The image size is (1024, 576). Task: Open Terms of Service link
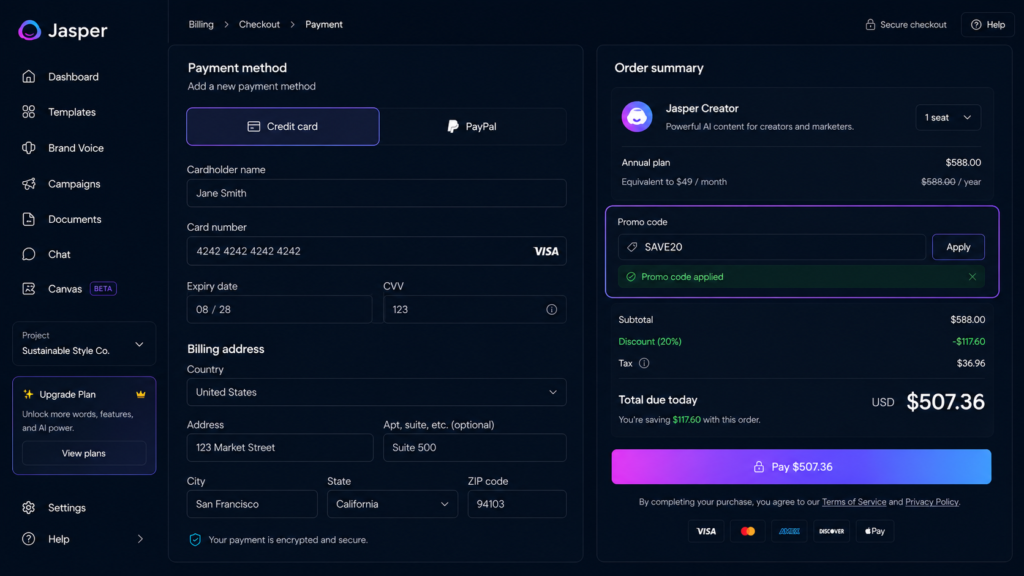(x=854, y=502)
